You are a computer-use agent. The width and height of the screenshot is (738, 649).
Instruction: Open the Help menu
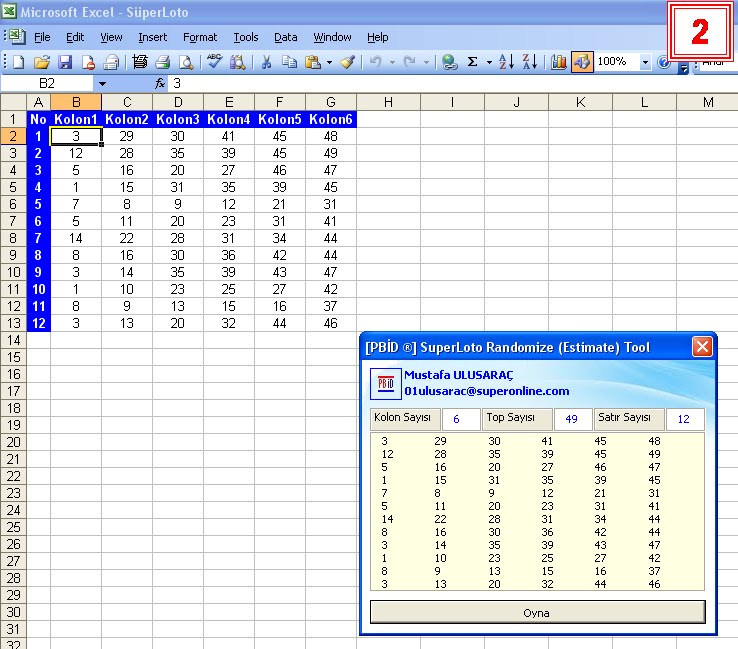(x=377, y=37)
